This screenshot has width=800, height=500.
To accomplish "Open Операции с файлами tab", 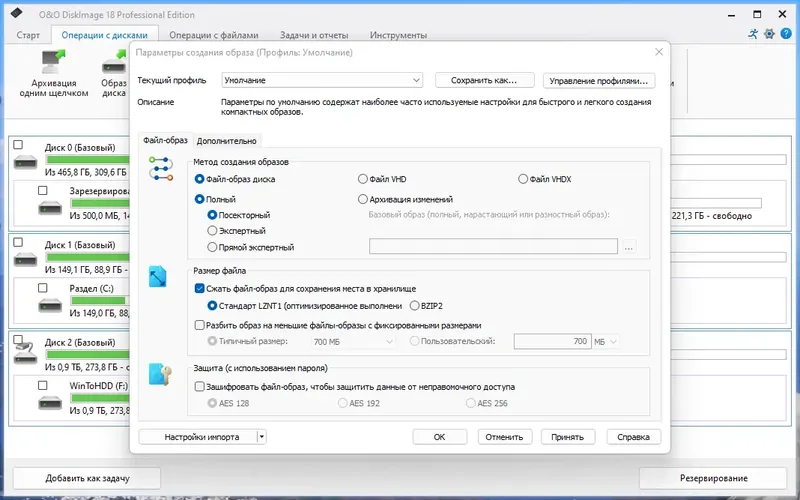I will (x=214, y=35).
